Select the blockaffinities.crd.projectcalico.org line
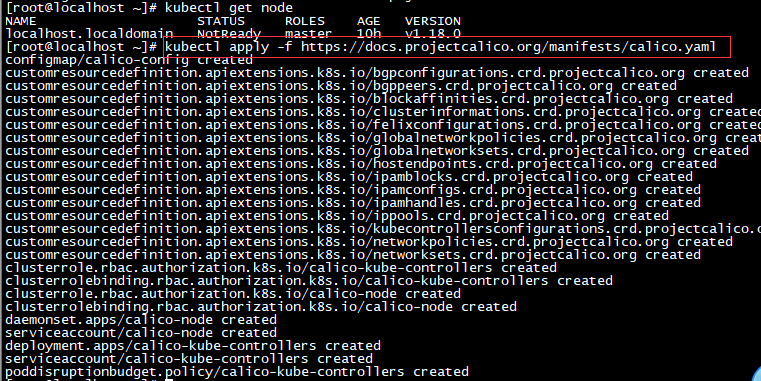This screenshot has height=381, width=761. 369,99
